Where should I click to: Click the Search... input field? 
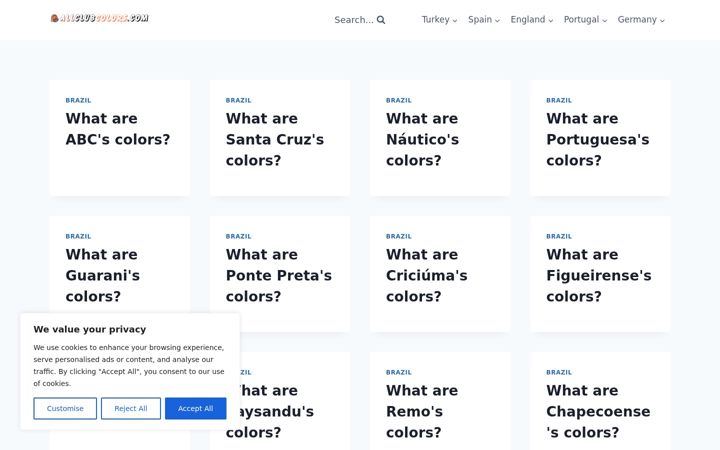354,20
